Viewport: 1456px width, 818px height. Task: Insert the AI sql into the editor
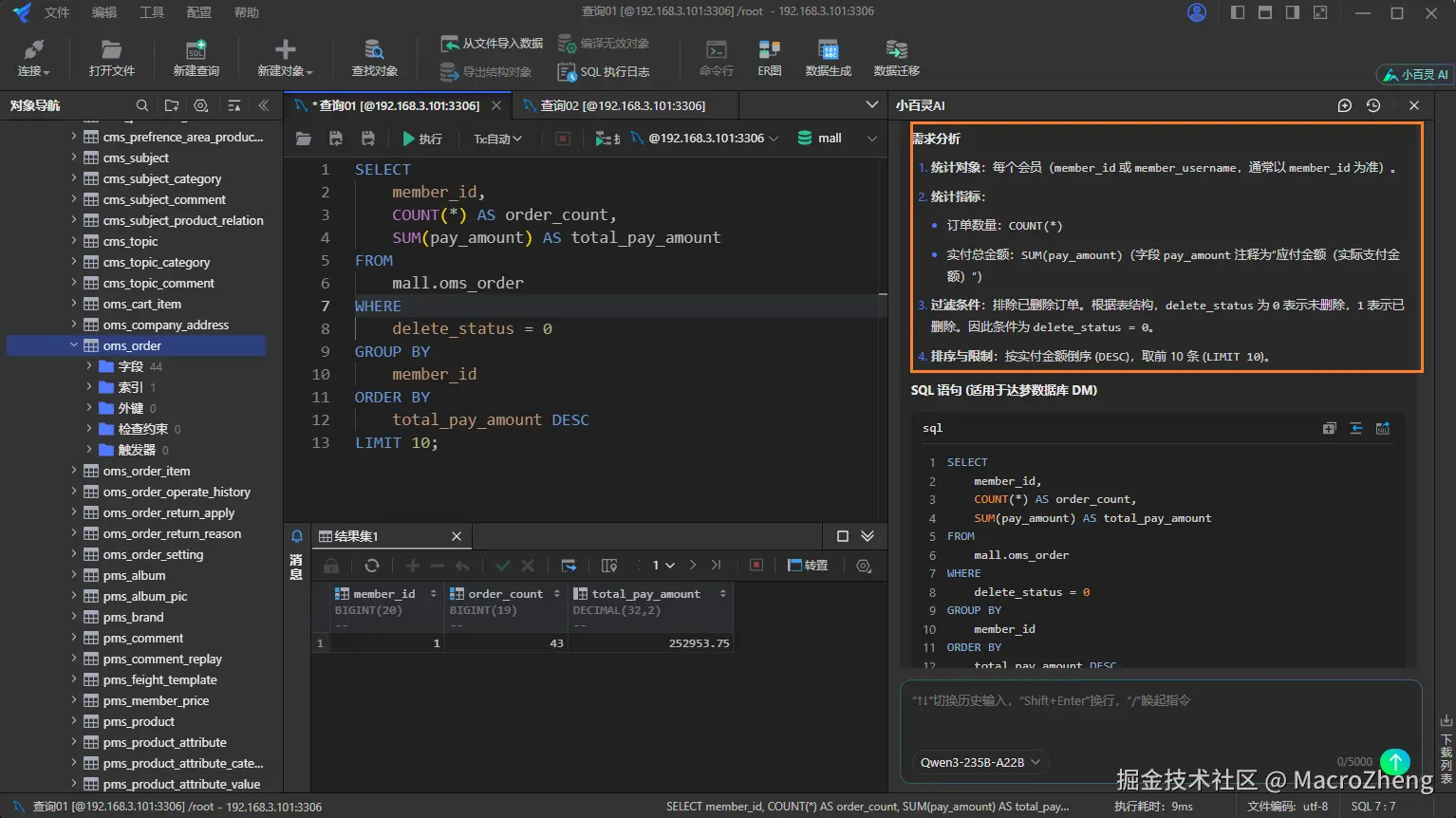click(1356, 428)
